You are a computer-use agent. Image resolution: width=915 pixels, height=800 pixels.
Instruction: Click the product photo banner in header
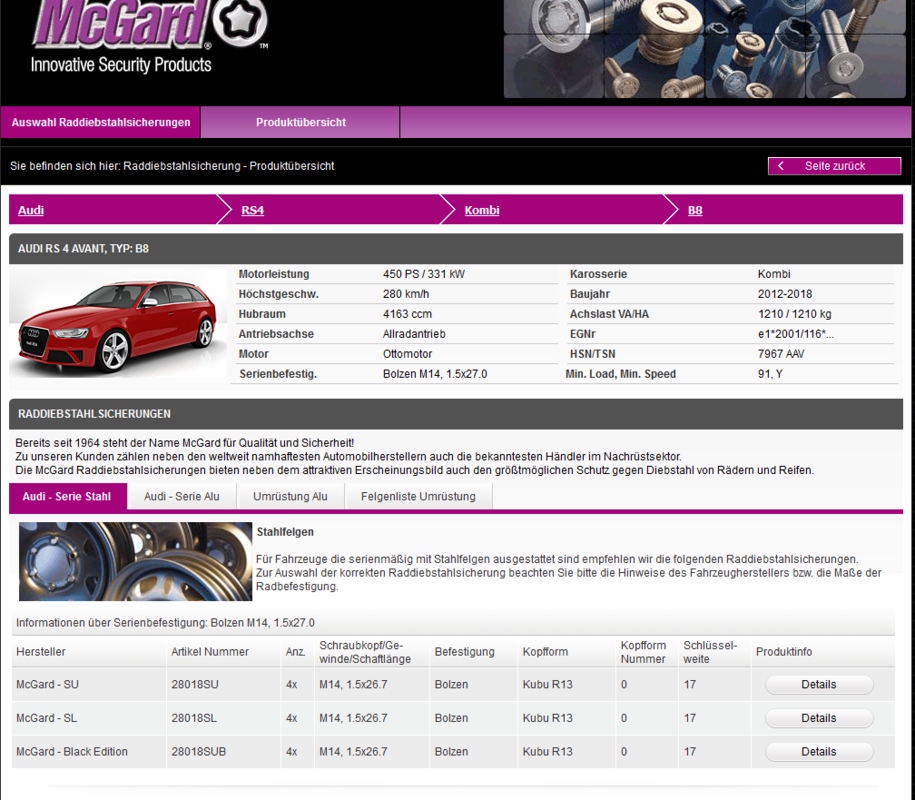pyautogui.click(x=707, y=48)
